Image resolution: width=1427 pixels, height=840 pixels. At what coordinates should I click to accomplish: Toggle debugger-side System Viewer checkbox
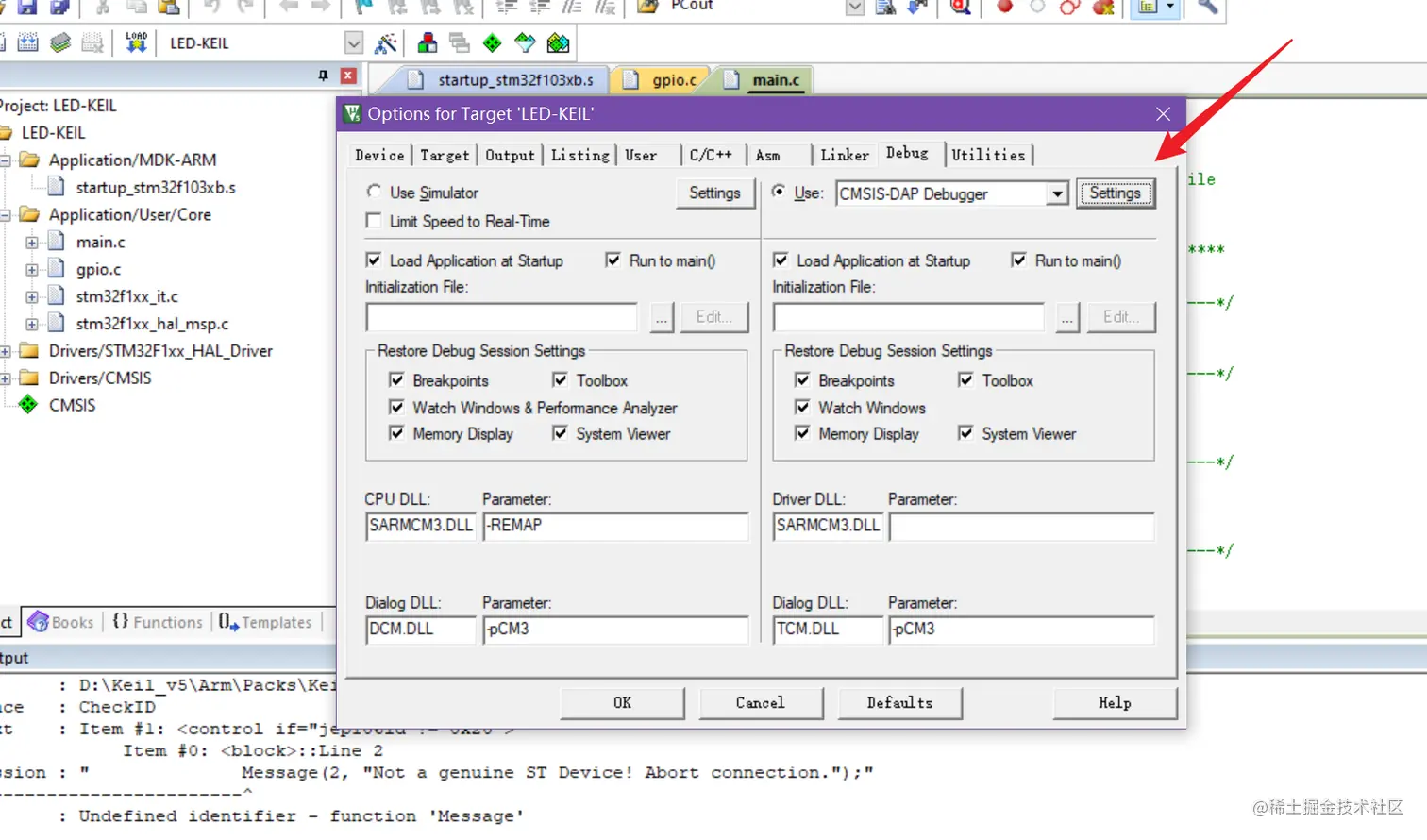point(966,433)
